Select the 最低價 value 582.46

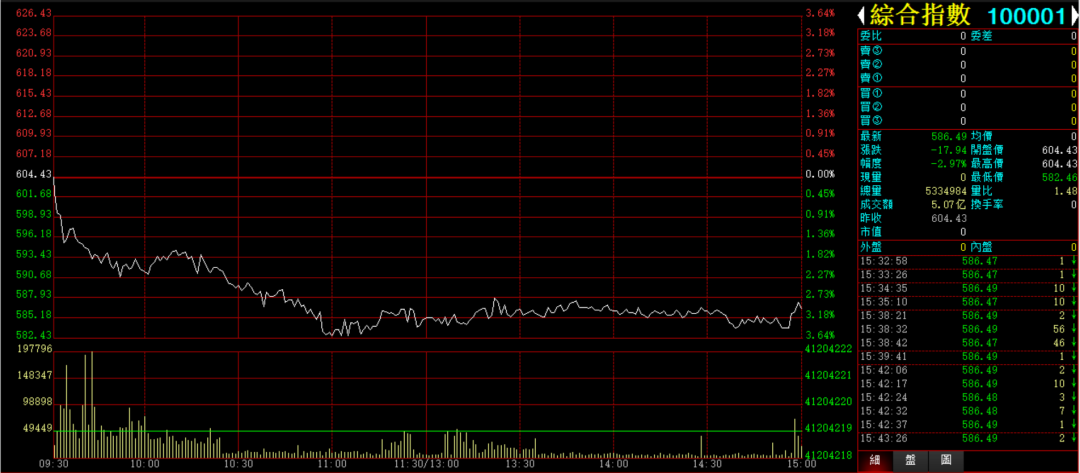coord(1061,178)
